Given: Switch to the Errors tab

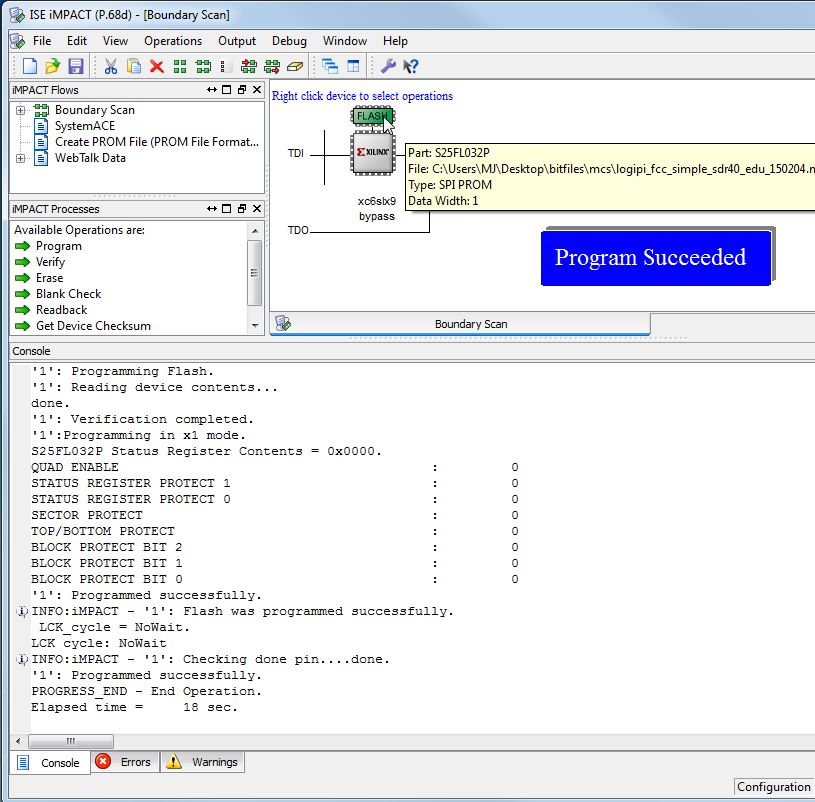Looking at the screenshot, I should point(124,762).
